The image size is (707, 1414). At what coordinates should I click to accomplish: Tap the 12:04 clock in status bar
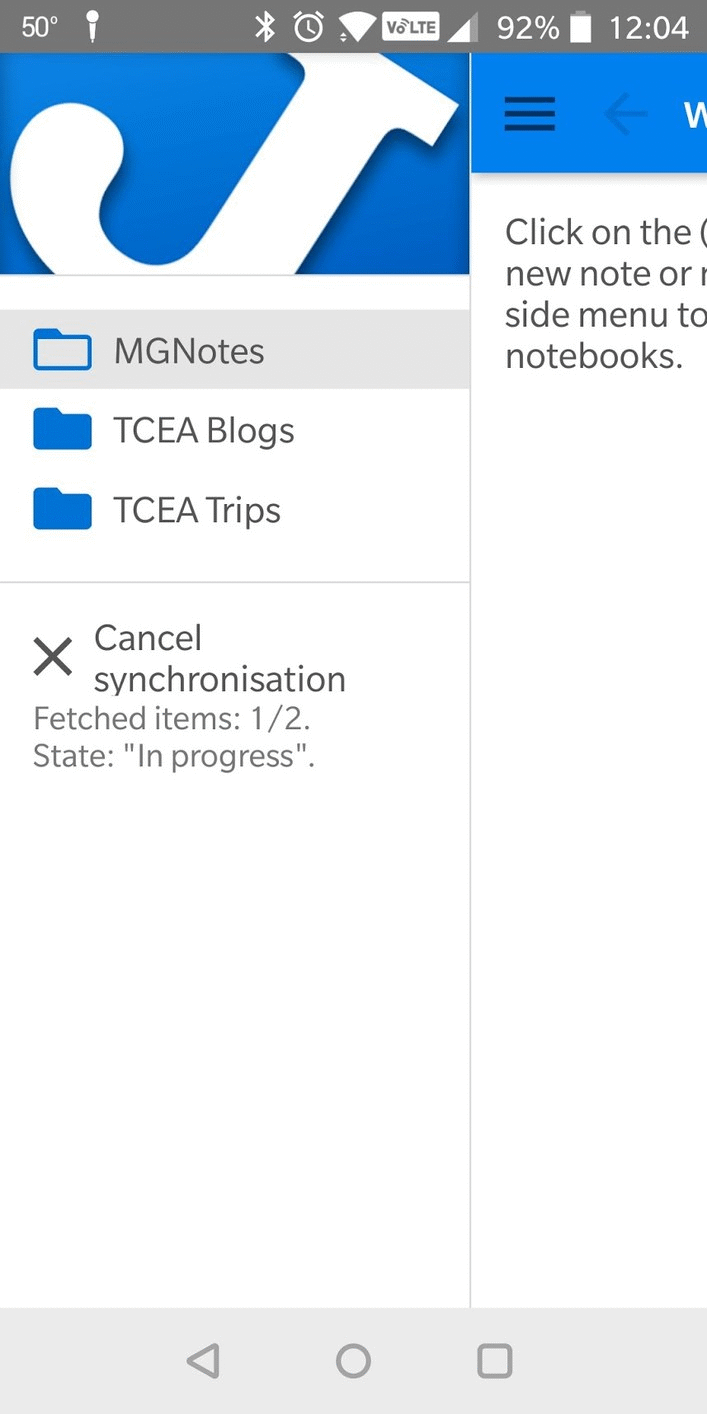point(649,27)
